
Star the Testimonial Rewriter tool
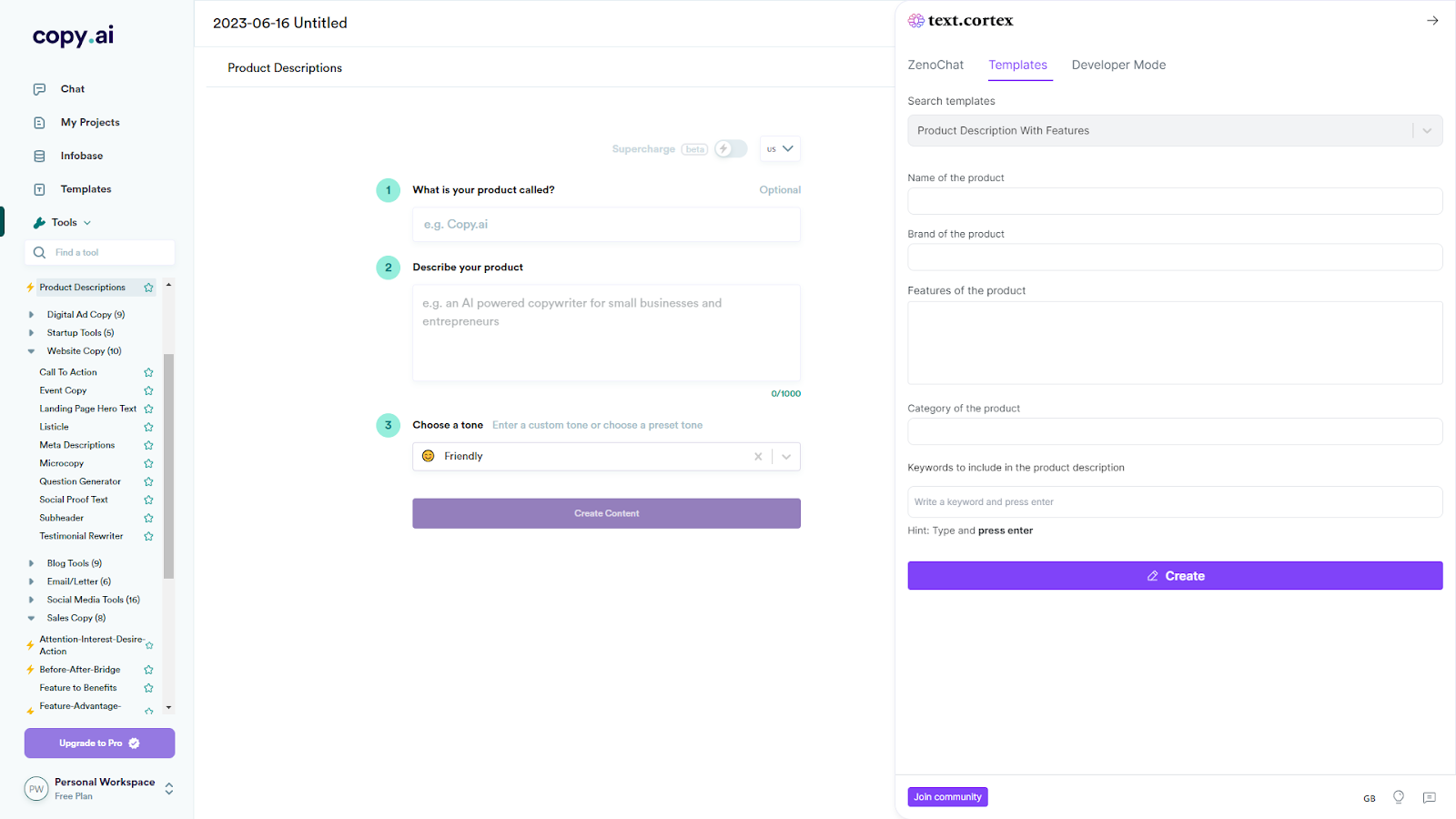(x=148, y=536)
